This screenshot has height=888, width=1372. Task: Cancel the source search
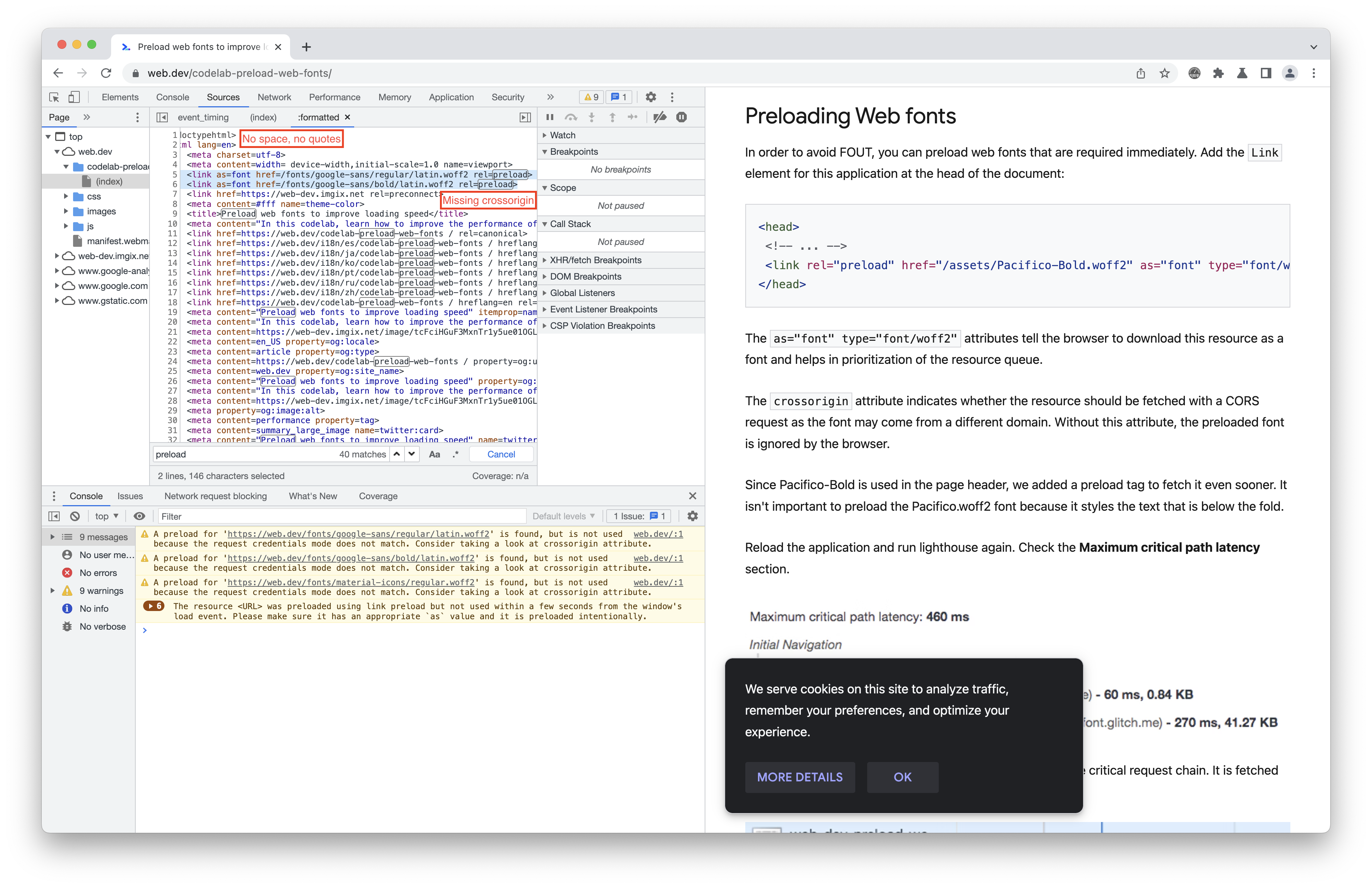pos(501,454)
